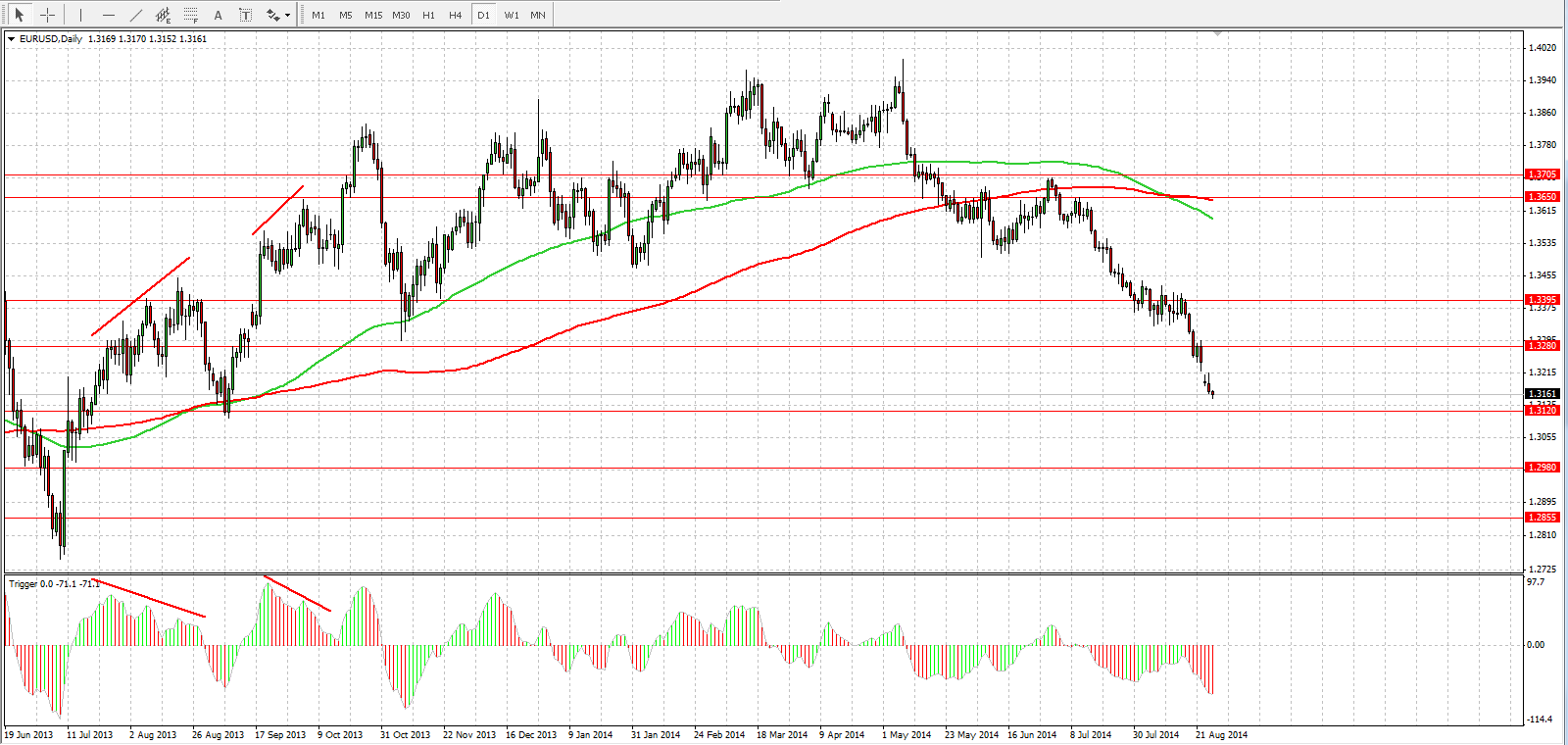The image size is (1568, 745).
Task: Switch to W1 weekly timeframe
Action: point(512,15)
